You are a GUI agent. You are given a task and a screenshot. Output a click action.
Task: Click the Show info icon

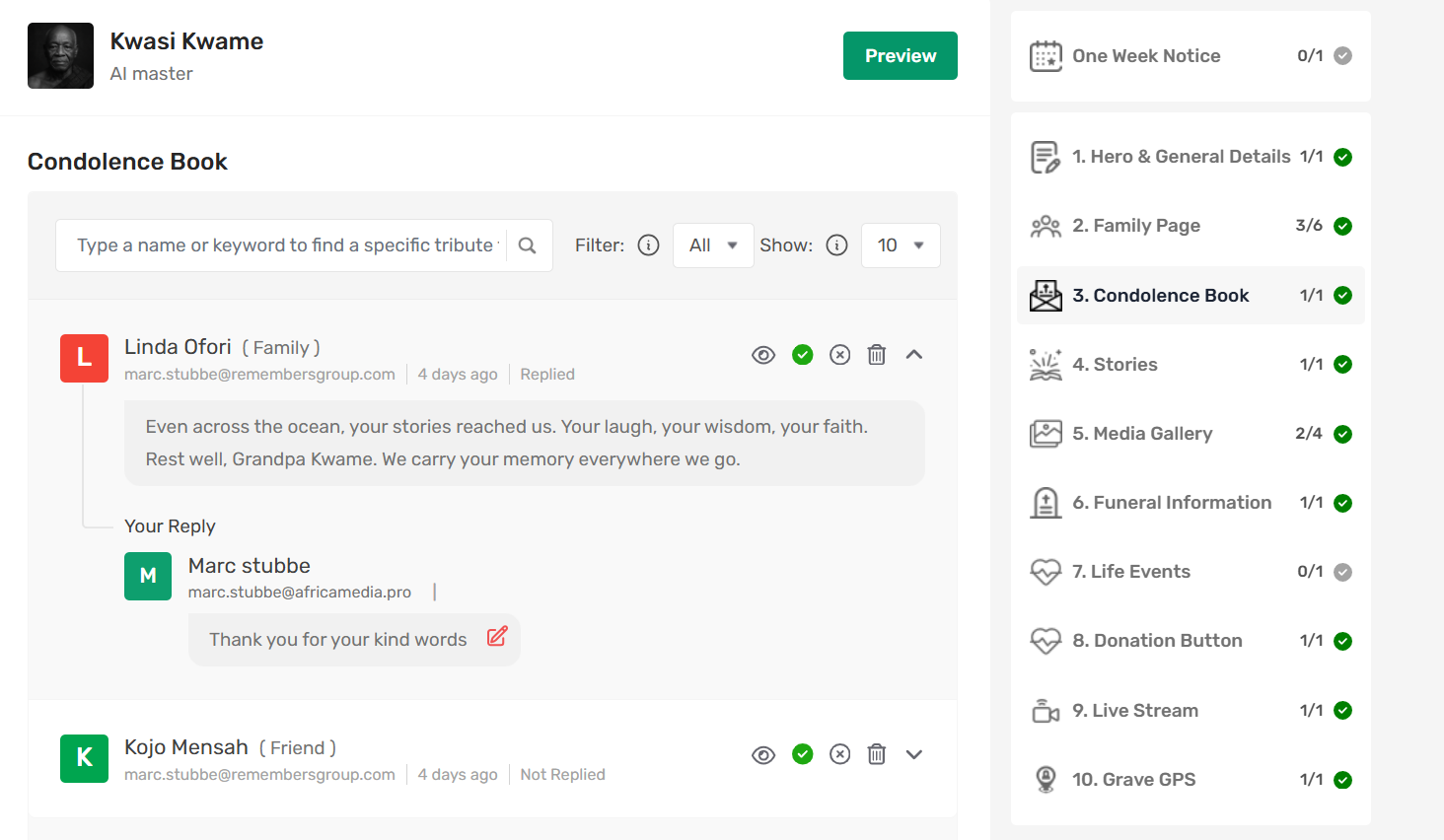tap(836, 245)
